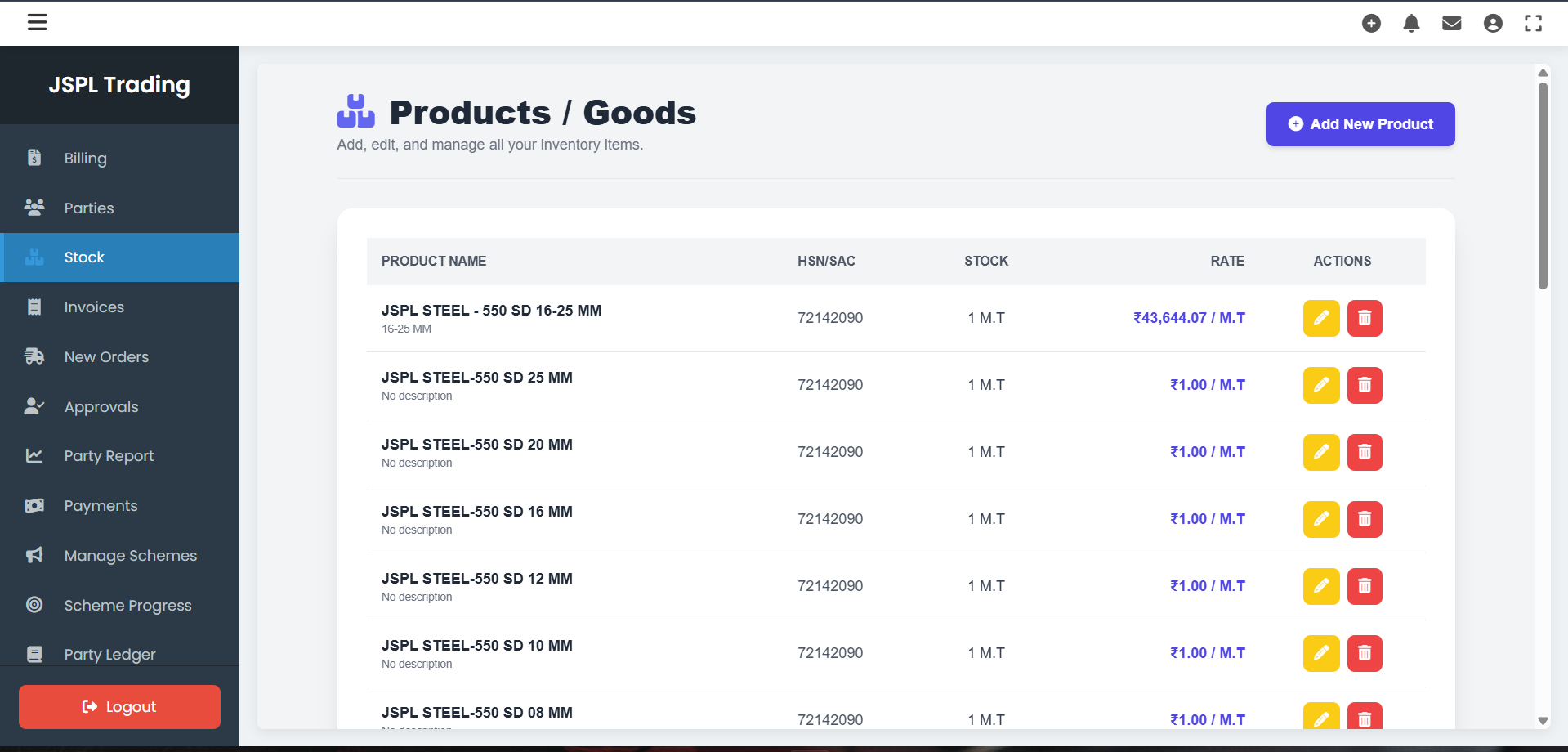Navigate to Manage Schemes

point(130,556)
